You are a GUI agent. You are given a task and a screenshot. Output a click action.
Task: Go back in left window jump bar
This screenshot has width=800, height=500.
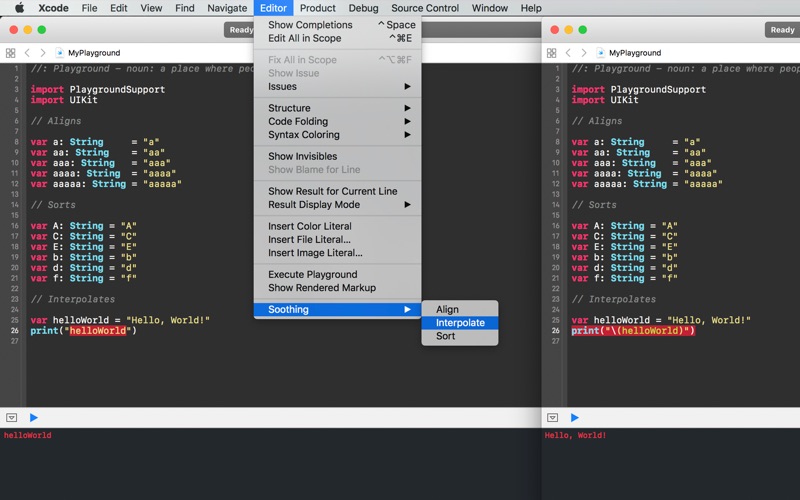pyautogui.click(x=28, y=53)
